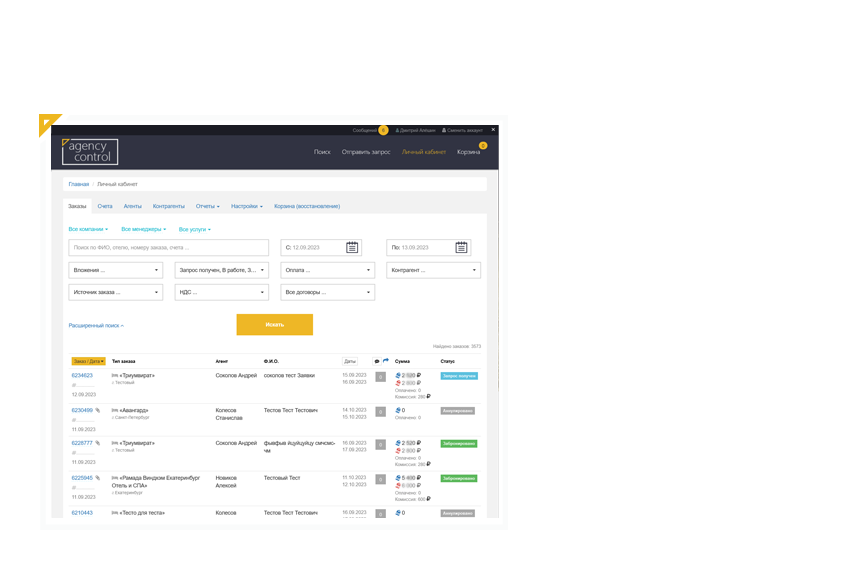Screen dimensions: 860x584
Task: Switch to the Контрагенты tab
Action: click(168, 206)
